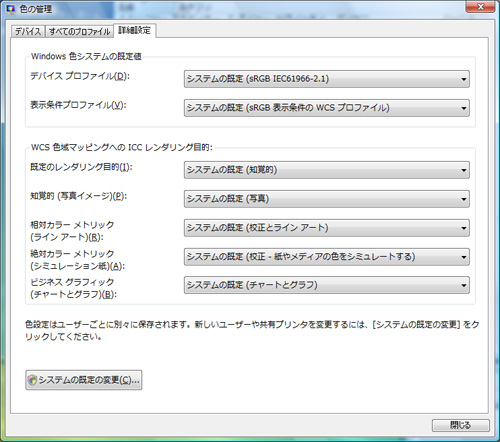Click the 閉じる button
The width and height of the screenshot is (500, 442).
461,425
